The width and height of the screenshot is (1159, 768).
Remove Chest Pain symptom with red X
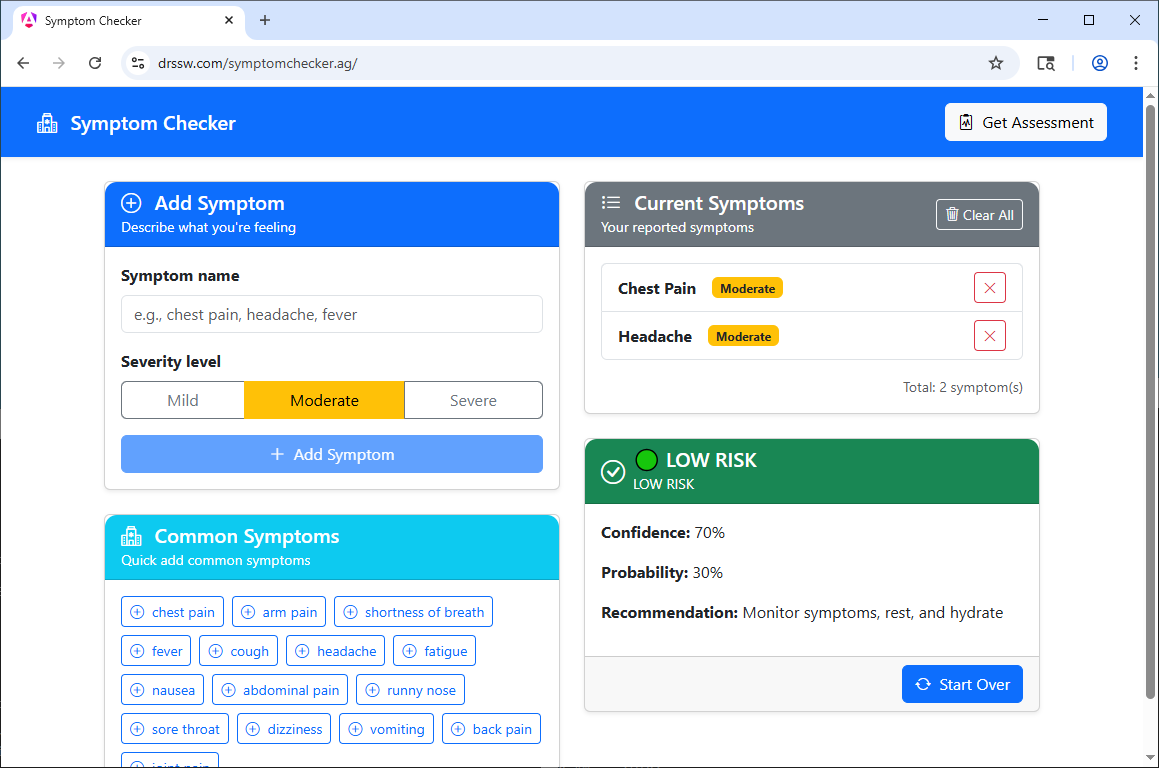pyautogui.click(x=989, y=288)
